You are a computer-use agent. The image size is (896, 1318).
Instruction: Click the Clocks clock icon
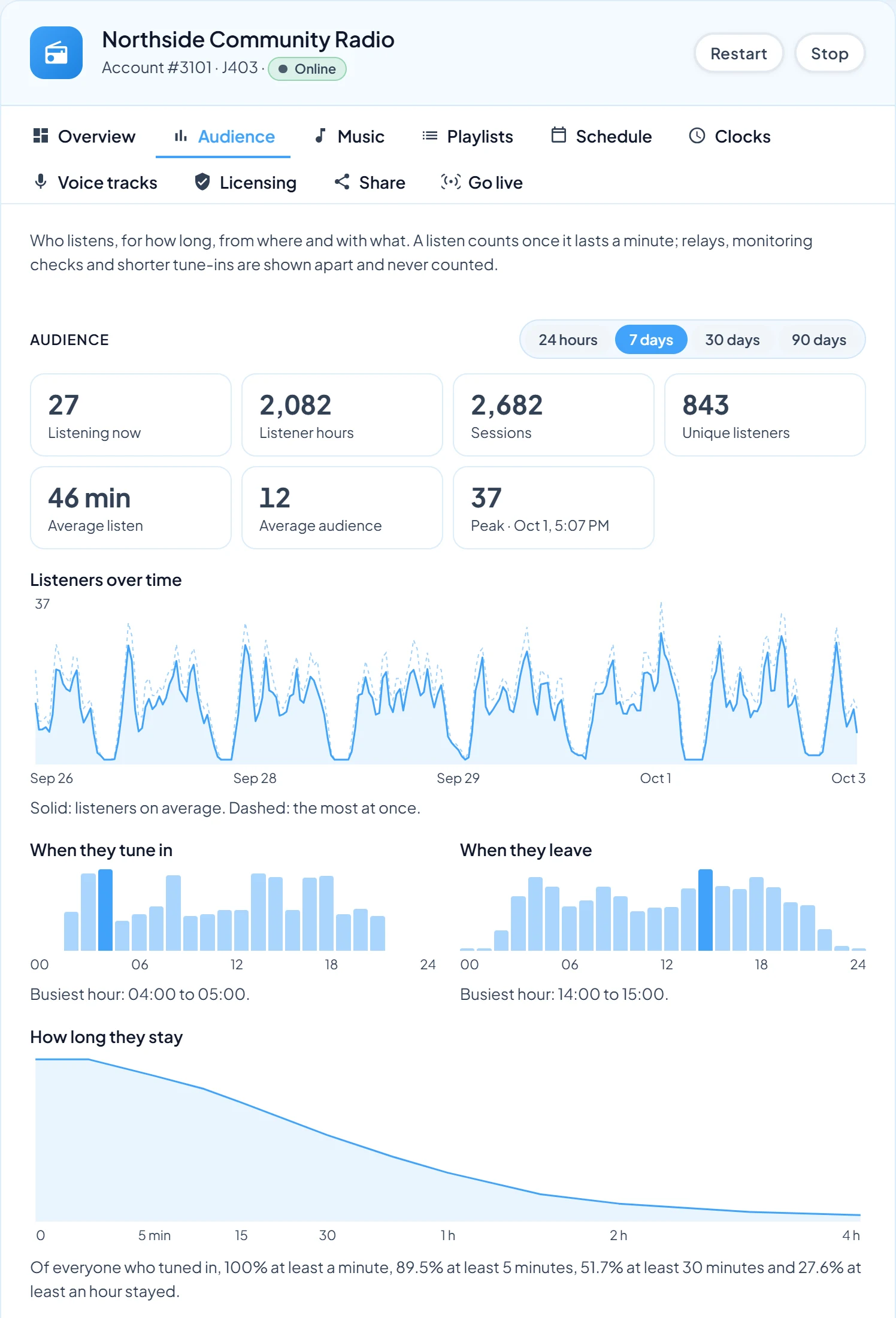pyautogui.click(x=697, y=136)
